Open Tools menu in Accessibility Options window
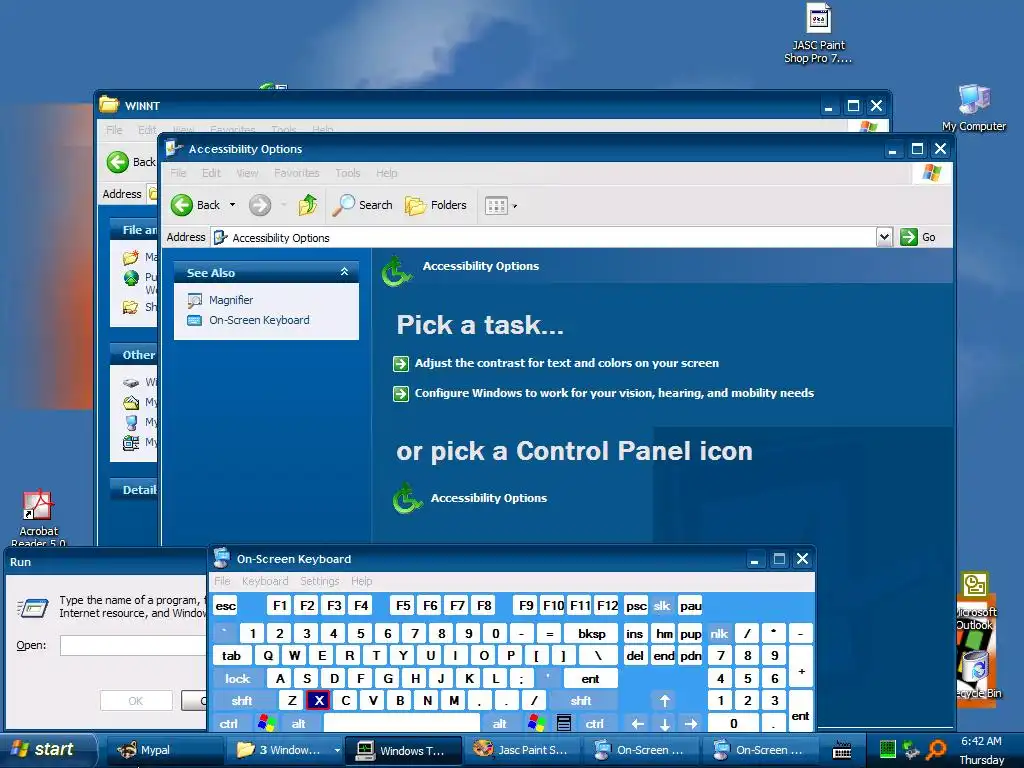The image size is (1024, 768). pos(347,173)
